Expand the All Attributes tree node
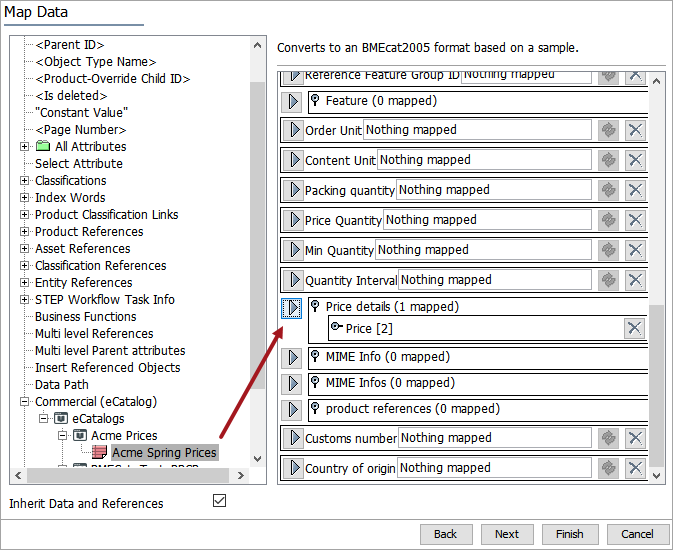 tap(24, 146)
